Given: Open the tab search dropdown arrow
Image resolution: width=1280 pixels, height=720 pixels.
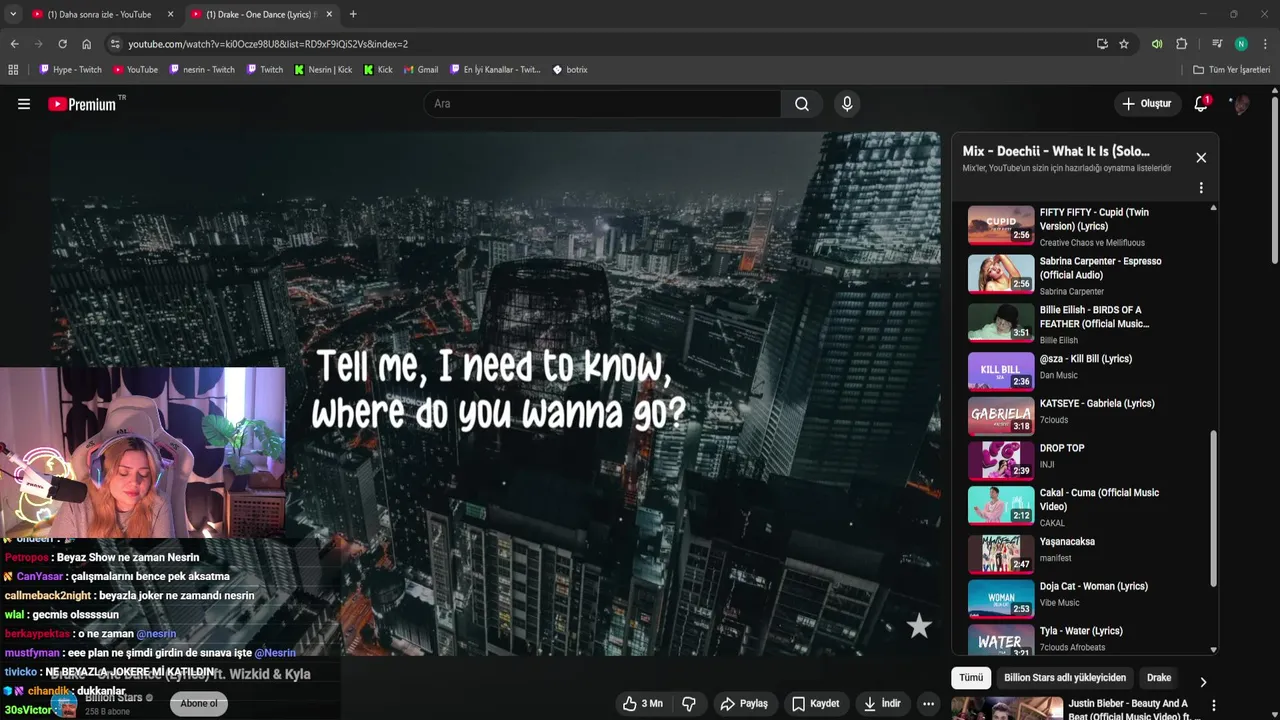Looking at the screenshot, I should pyautogui.click(x=12, y=14).
